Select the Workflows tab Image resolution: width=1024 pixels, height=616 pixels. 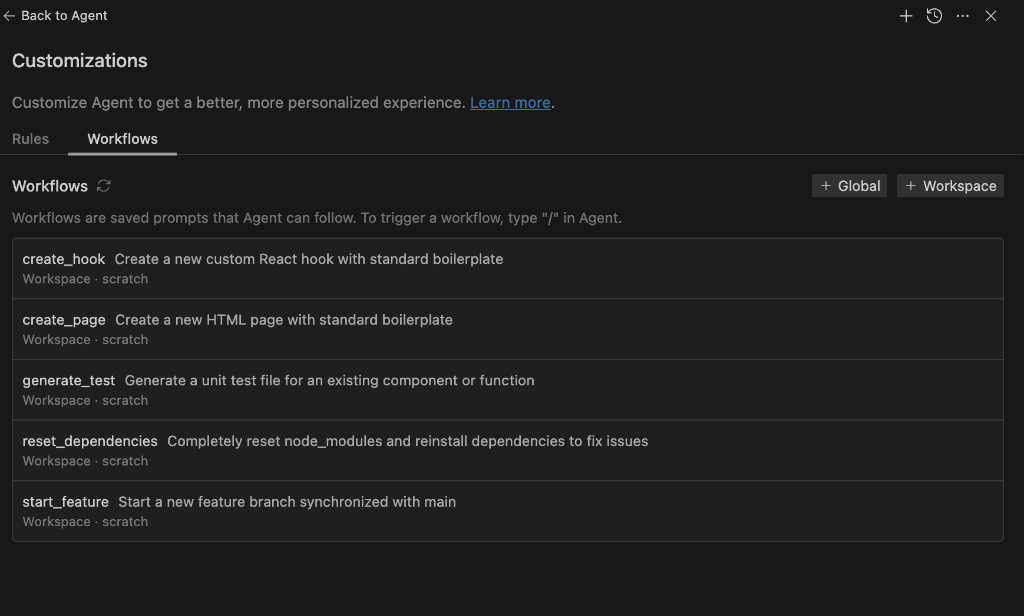[x=122, y=139]
